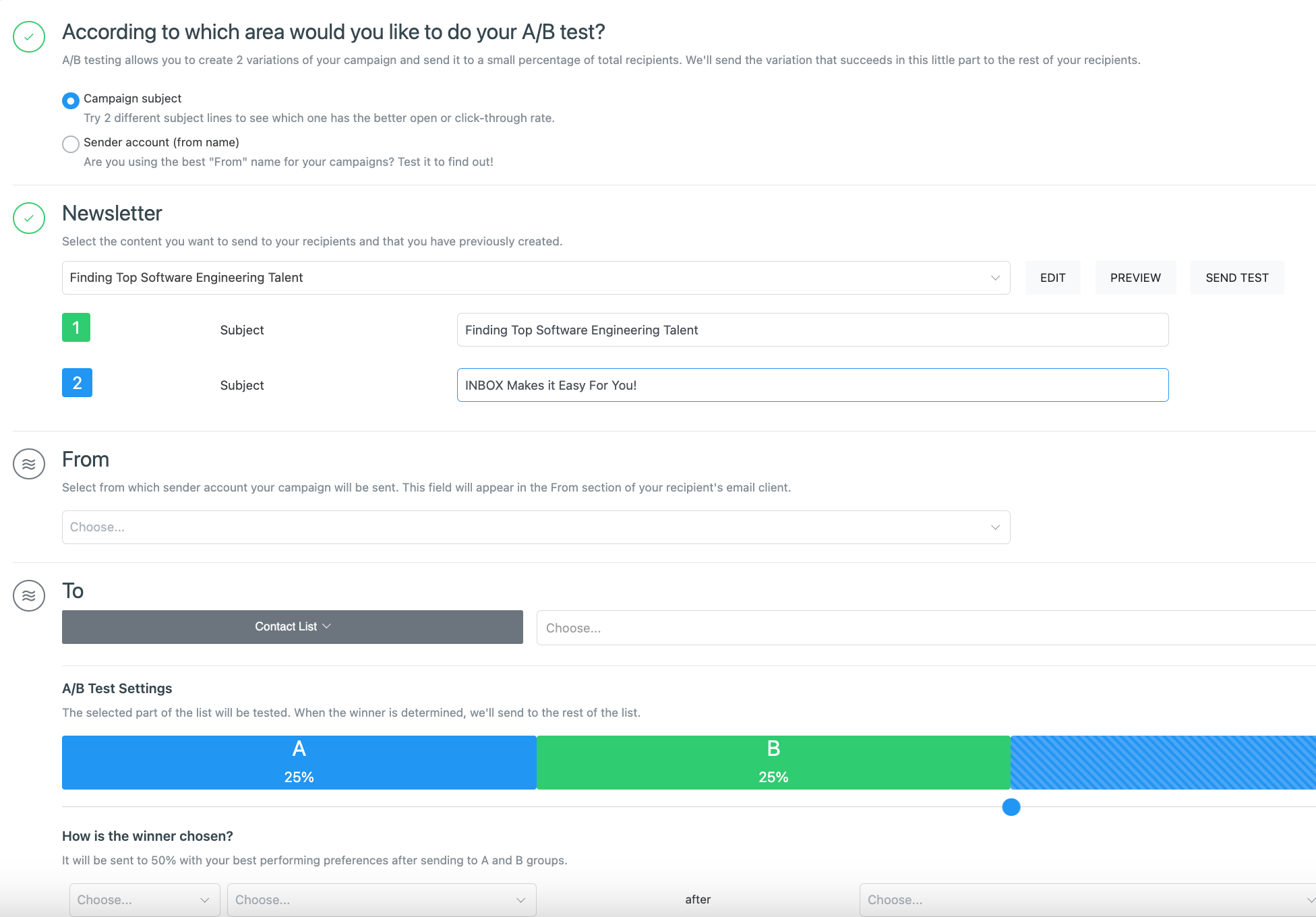Click EDIT button for newsletter

(x=1052, y=278)
